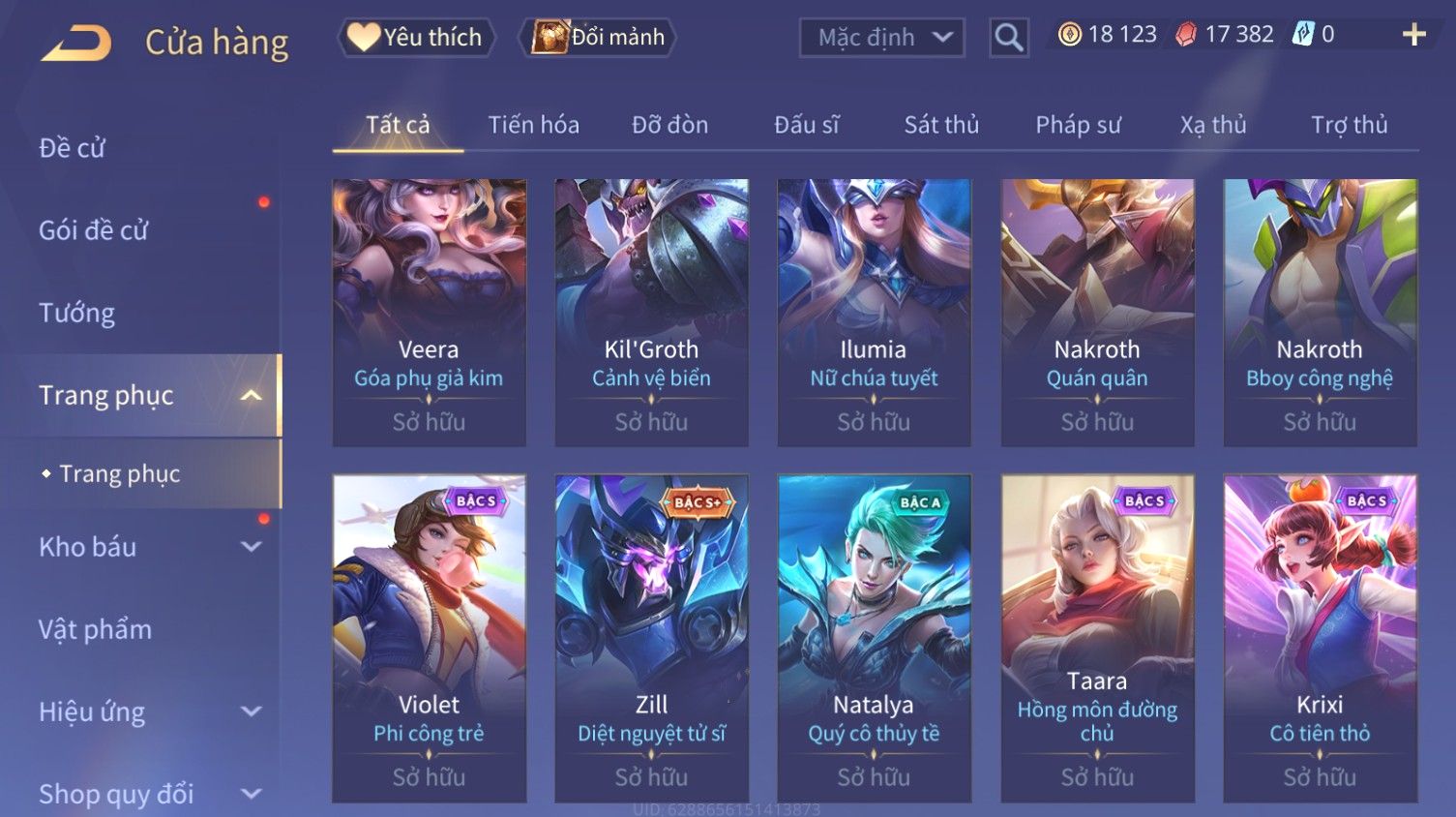This screenshot has height=817, width=1456.
Task: Select the Veera Góa phụ giả kim skin
Action: click(x=430, y=313)
